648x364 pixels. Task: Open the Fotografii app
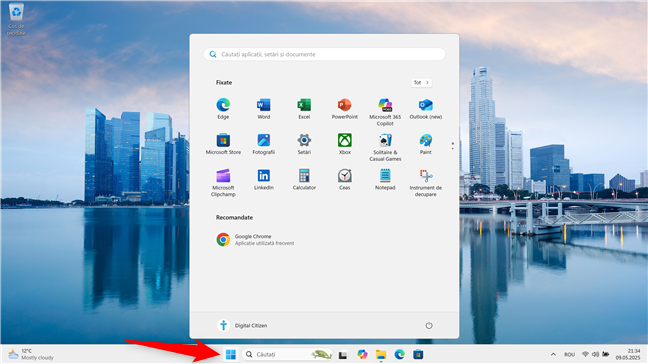[264, 144]
